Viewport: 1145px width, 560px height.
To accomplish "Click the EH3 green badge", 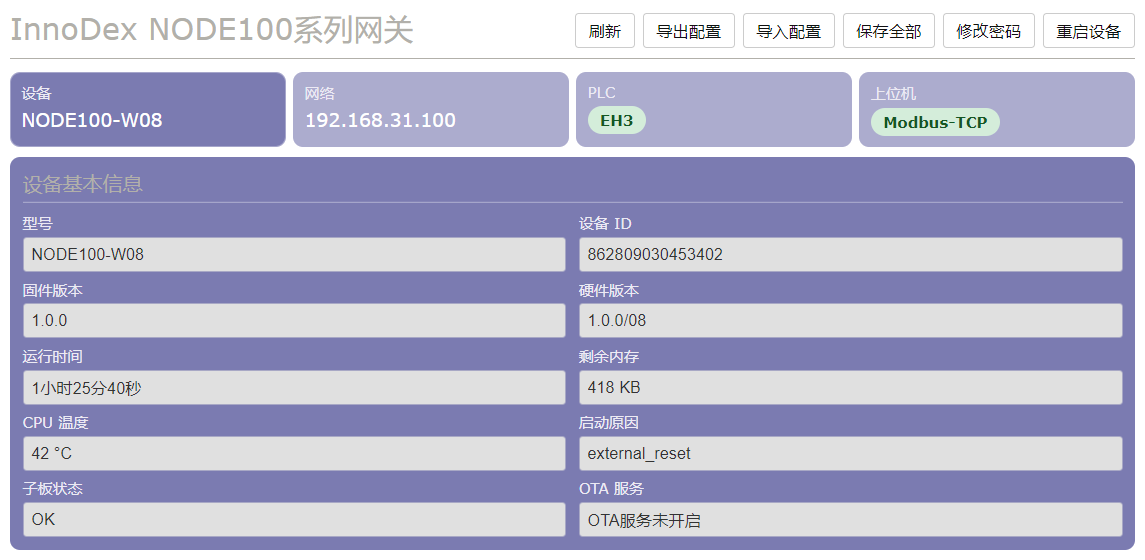I will [x=617, y=120].
